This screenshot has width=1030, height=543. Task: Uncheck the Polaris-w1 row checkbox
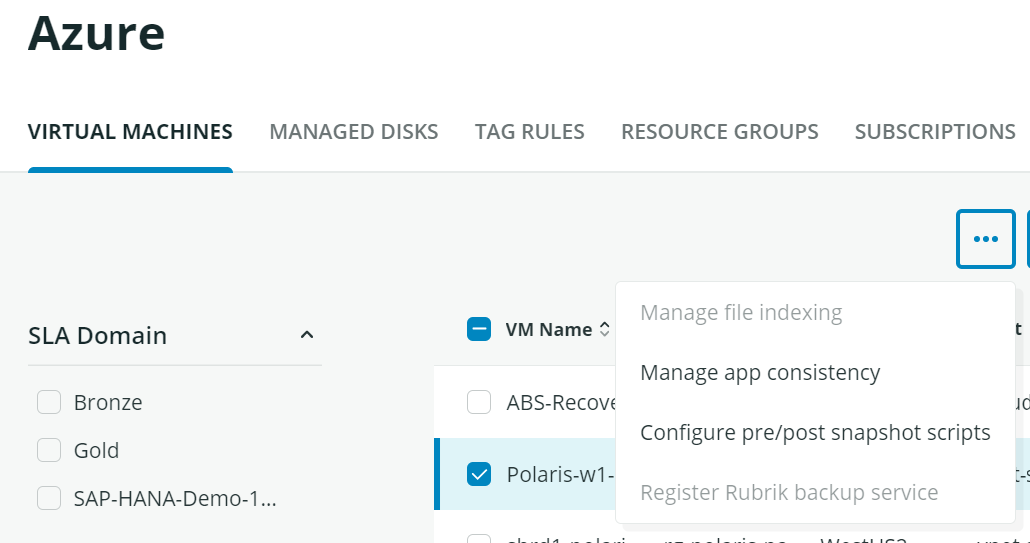[479, 474]
